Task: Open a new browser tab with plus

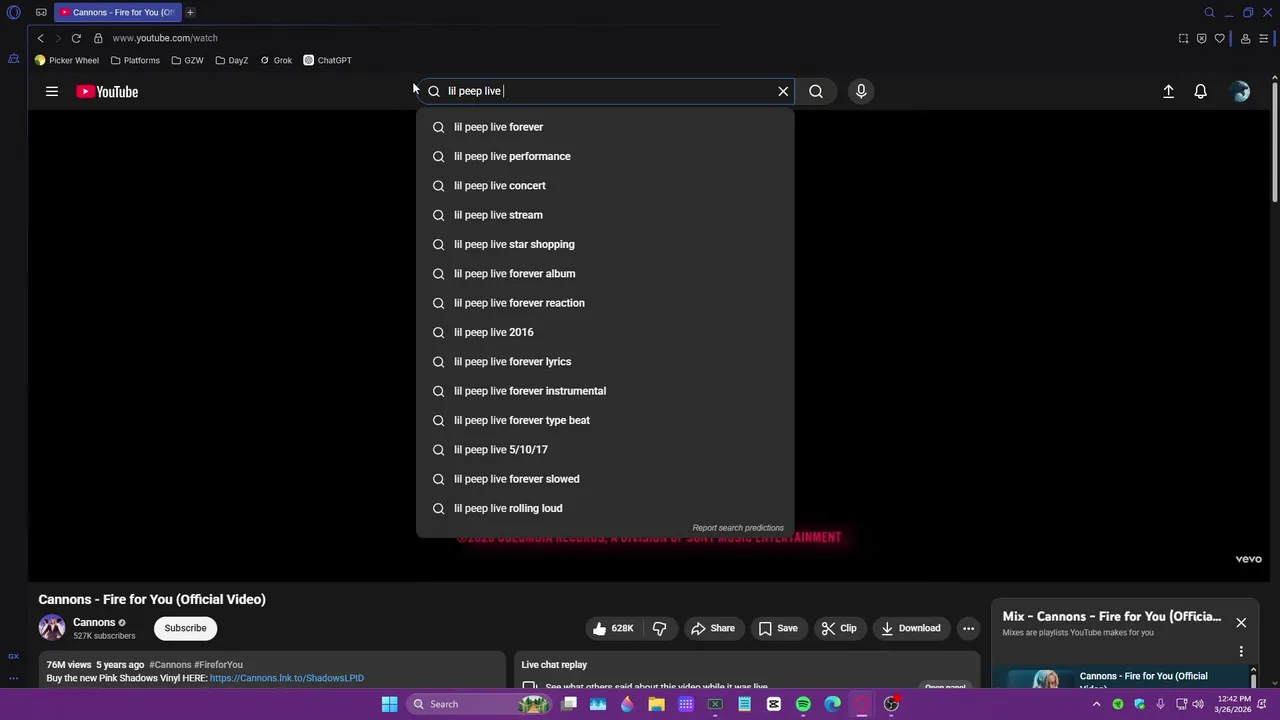Action: pyautogui.click(x=190, y=12)
